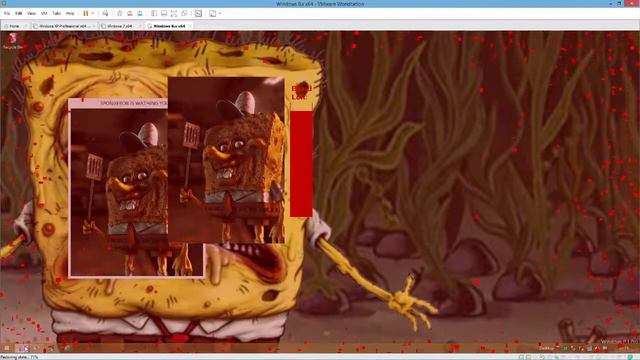Switch to the Windows XP Professional x64 tab
Viewport: 640px width, 360px height.
click(63, 26)
